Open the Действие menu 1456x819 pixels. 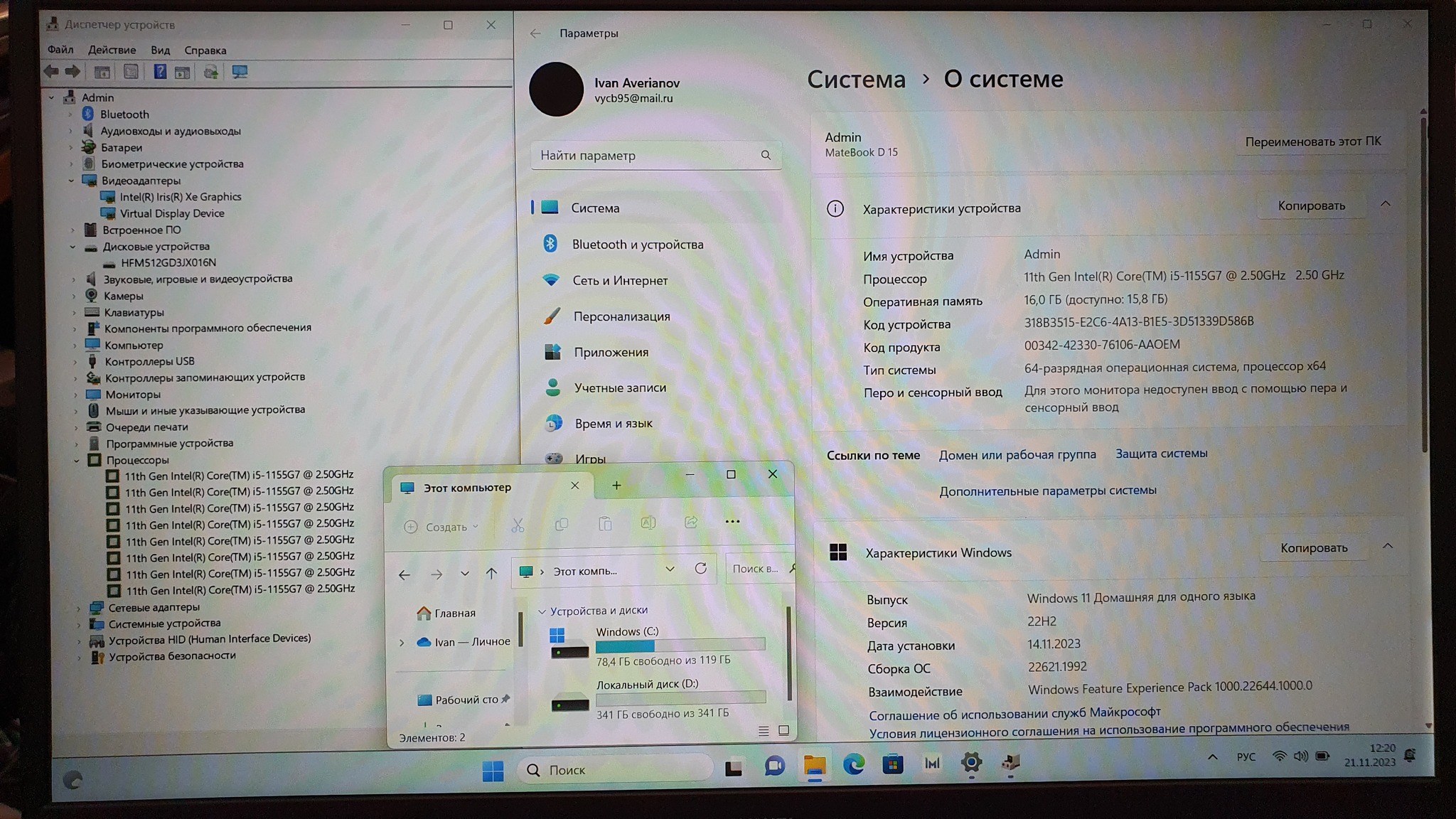point(112,50)
